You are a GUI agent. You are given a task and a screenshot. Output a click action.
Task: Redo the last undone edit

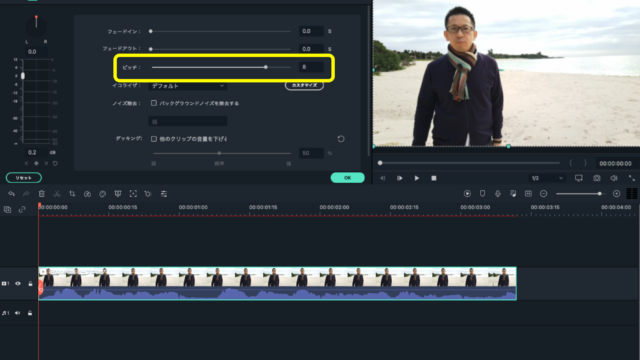tap(26, 194)
